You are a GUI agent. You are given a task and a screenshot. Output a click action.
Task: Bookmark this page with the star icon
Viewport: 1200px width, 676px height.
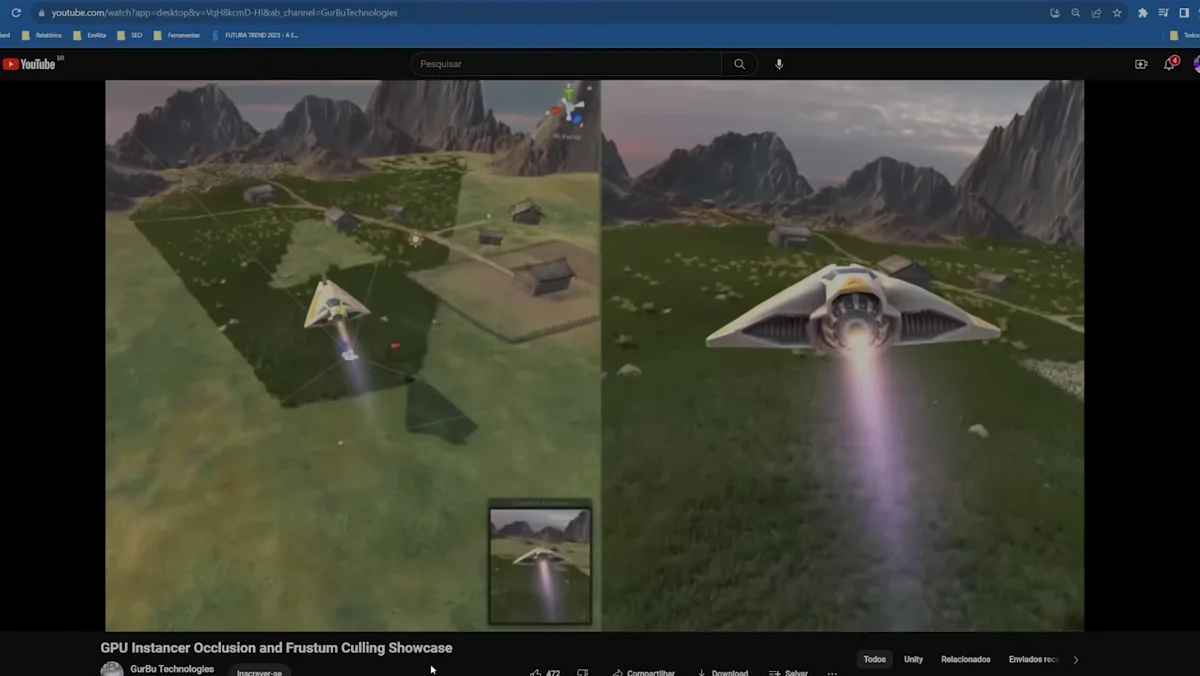tap(1117, 13)
